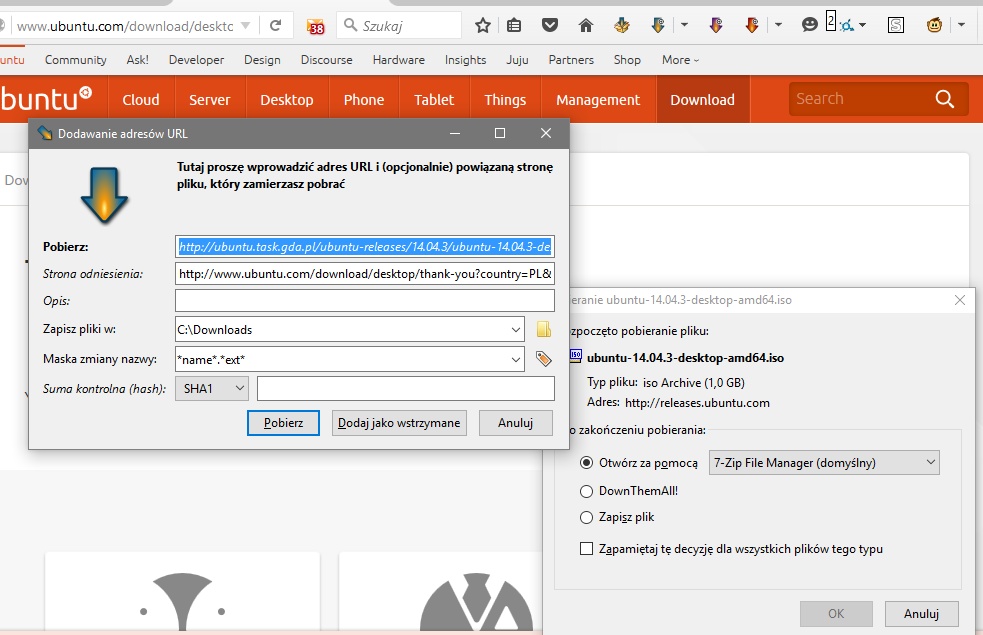Click Anuluj in Dodawanie adresów URL dialog
Viewport: 983px width, 635px height.
pos(515,422)
